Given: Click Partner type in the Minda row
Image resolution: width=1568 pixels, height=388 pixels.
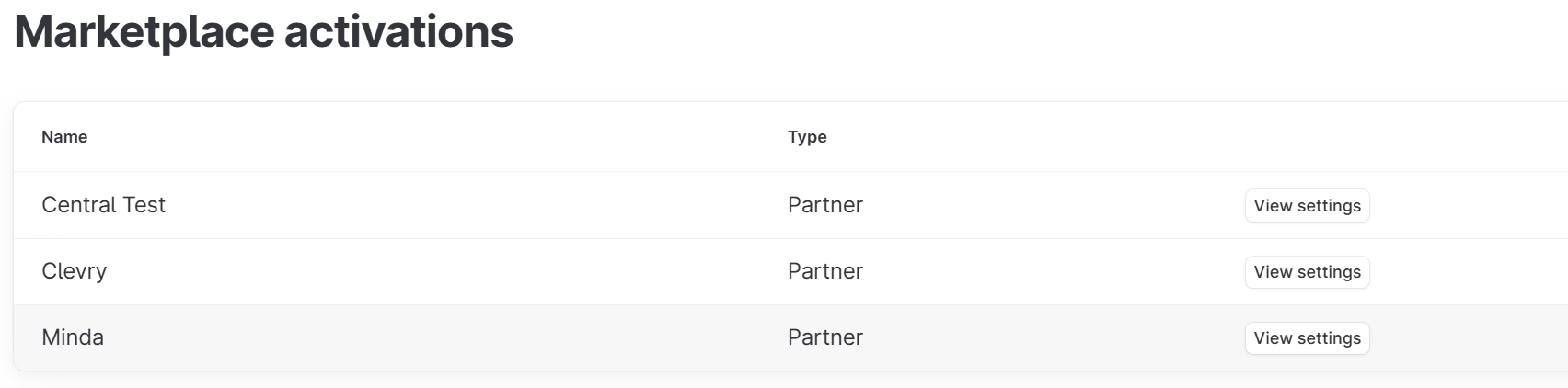Looking at the screenshot, I should (x=824, y=337).
